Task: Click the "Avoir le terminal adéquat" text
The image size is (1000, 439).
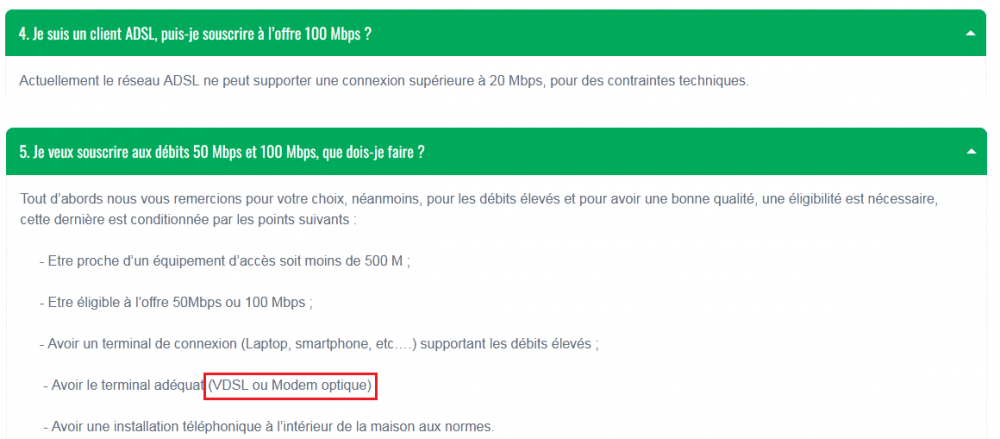Action: tap(121, 385)
